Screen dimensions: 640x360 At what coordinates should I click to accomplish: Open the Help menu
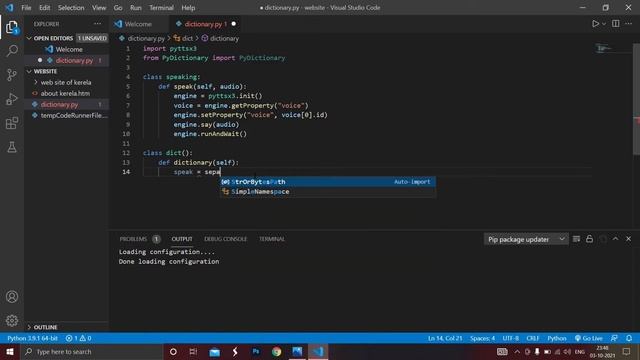188,7
